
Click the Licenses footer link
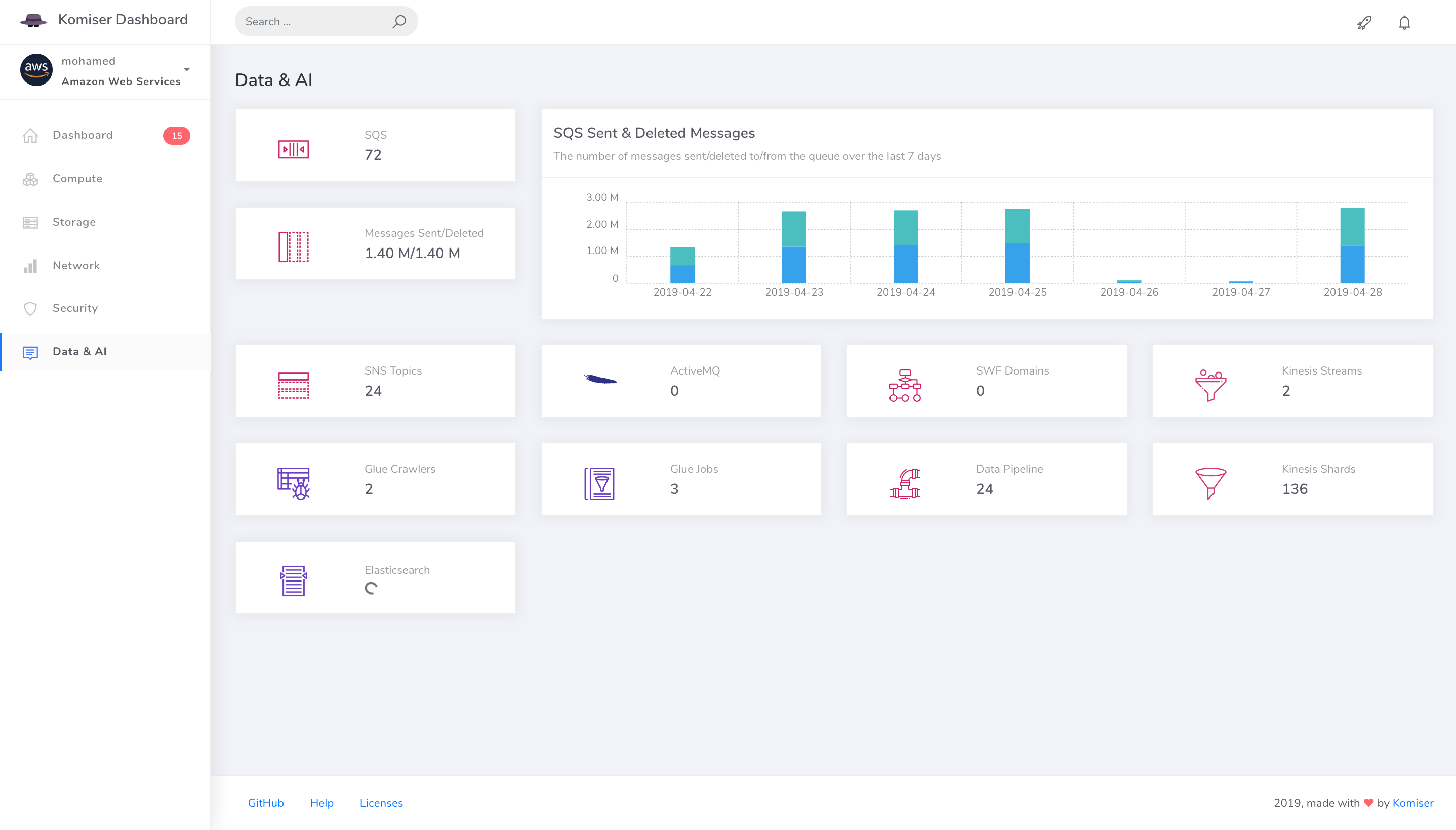381,803
